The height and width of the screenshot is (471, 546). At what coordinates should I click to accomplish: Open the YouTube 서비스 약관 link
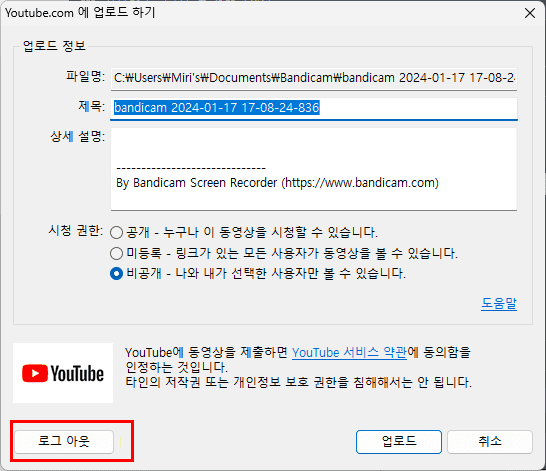(349, 353)
